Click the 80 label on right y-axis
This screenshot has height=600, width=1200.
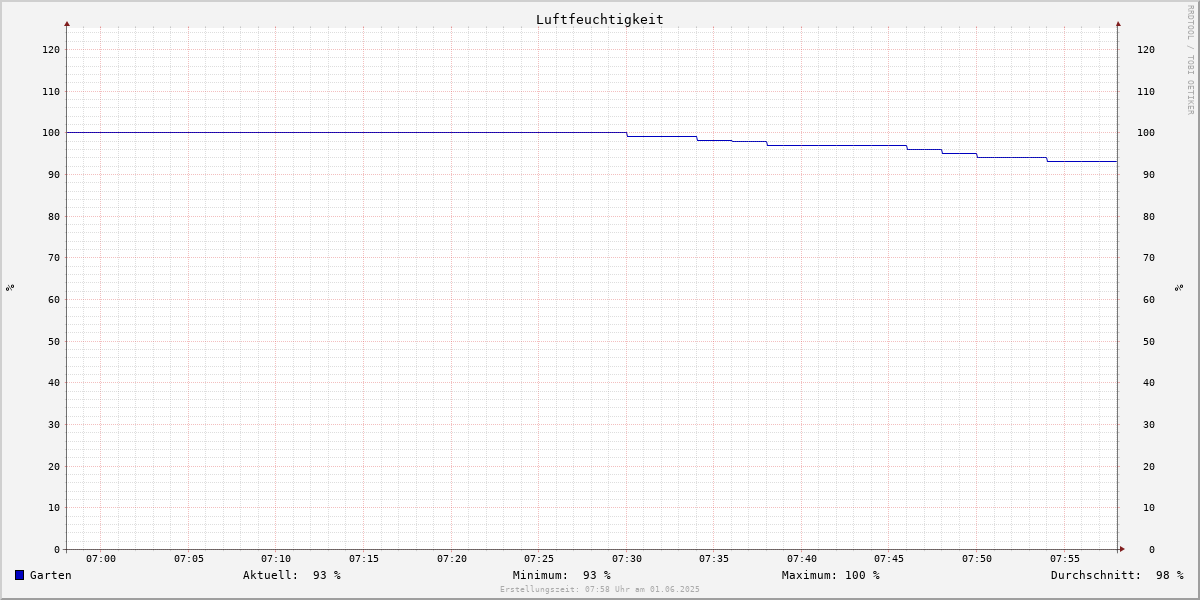point(1149,216)
